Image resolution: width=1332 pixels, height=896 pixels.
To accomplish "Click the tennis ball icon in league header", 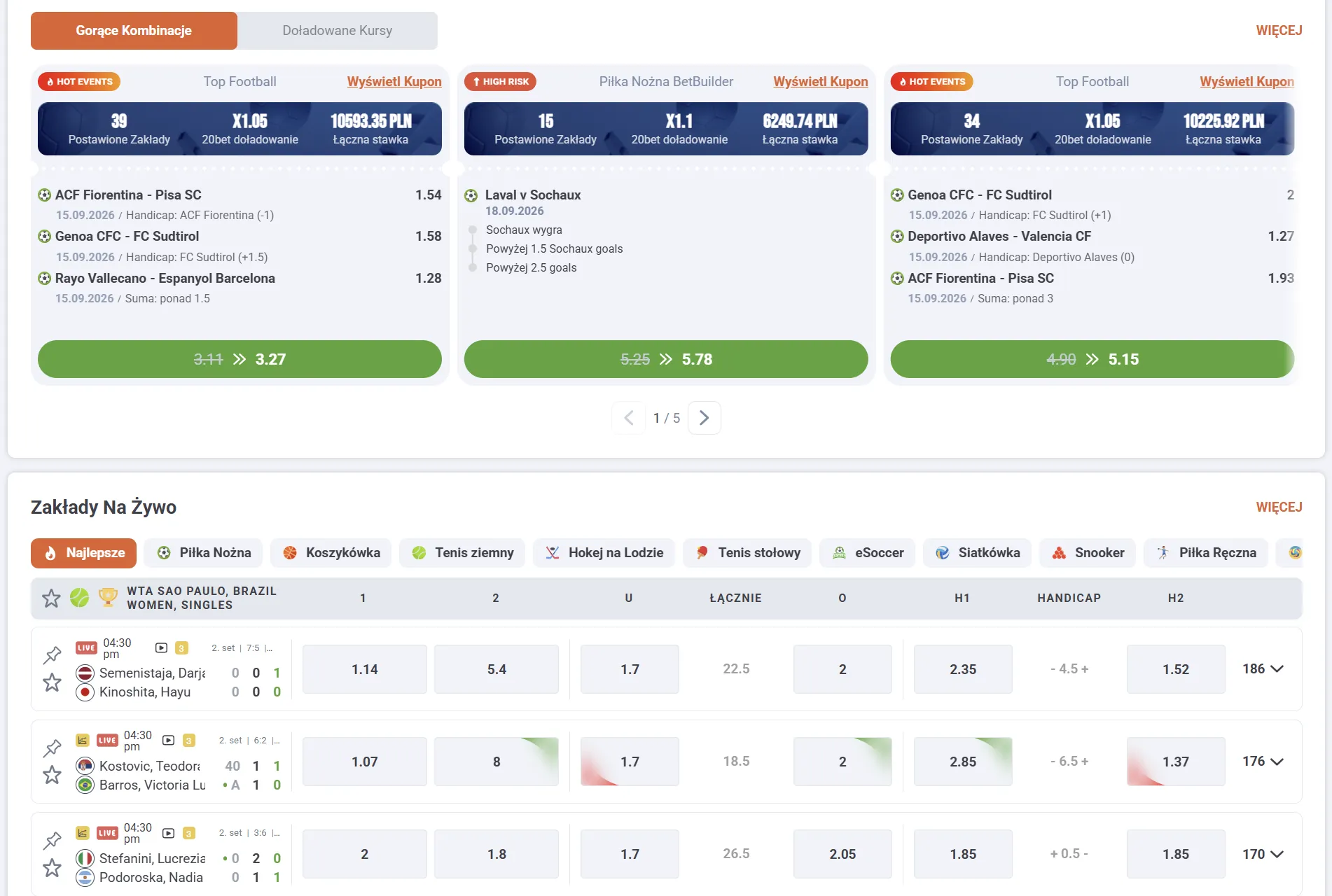I will tap(80, 598).
